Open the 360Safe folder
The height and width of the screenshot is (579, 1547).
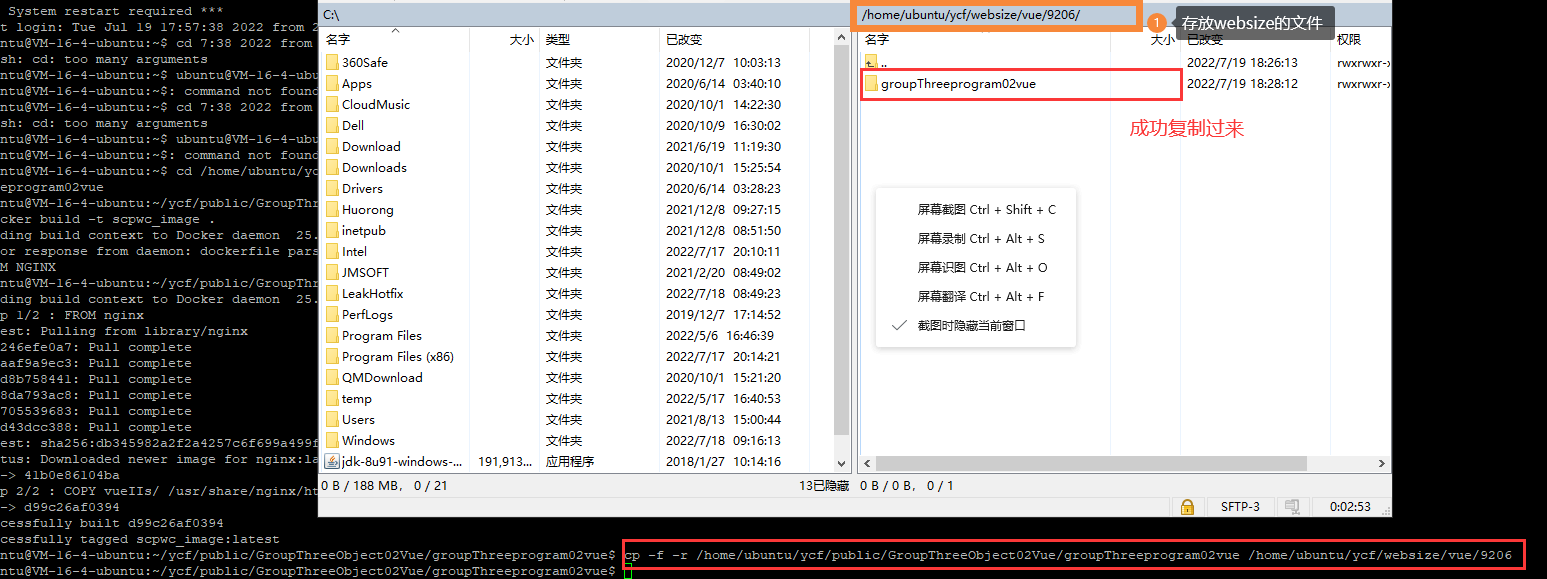click(365, 62)
